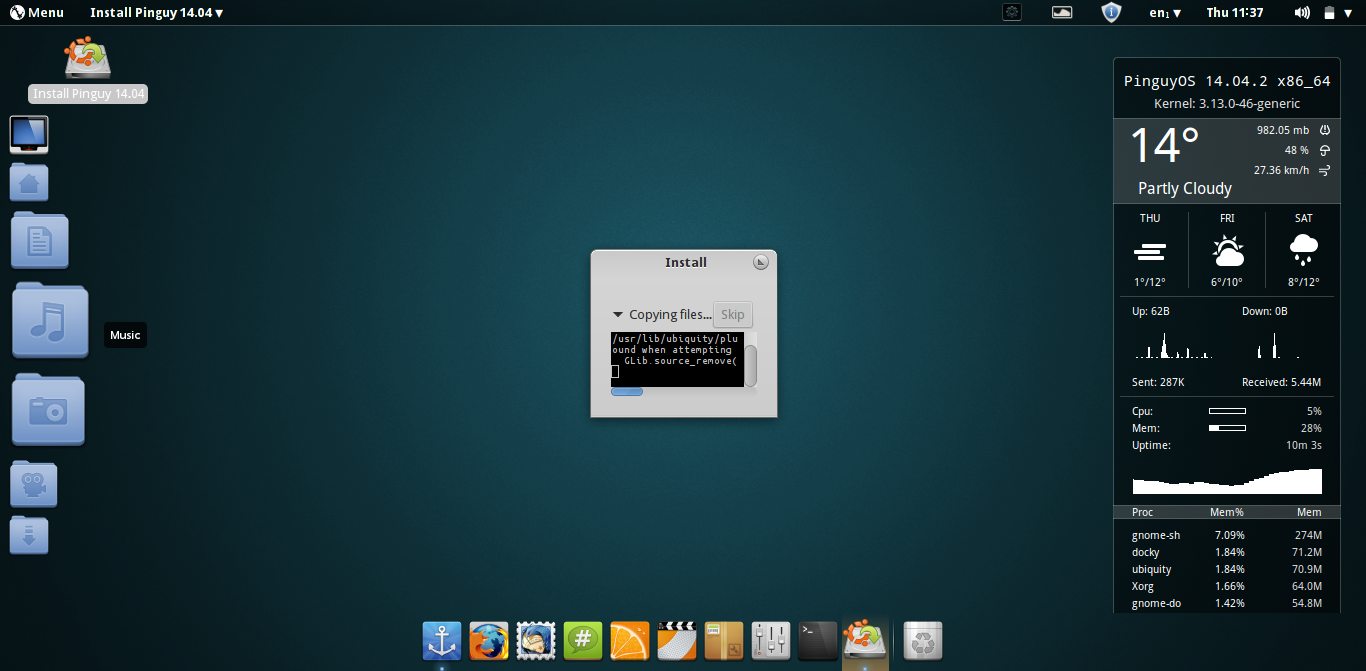The image size is (1366, 671).
Task: Click the 'Copying files...' label
Action: click(x=670, y=314)
